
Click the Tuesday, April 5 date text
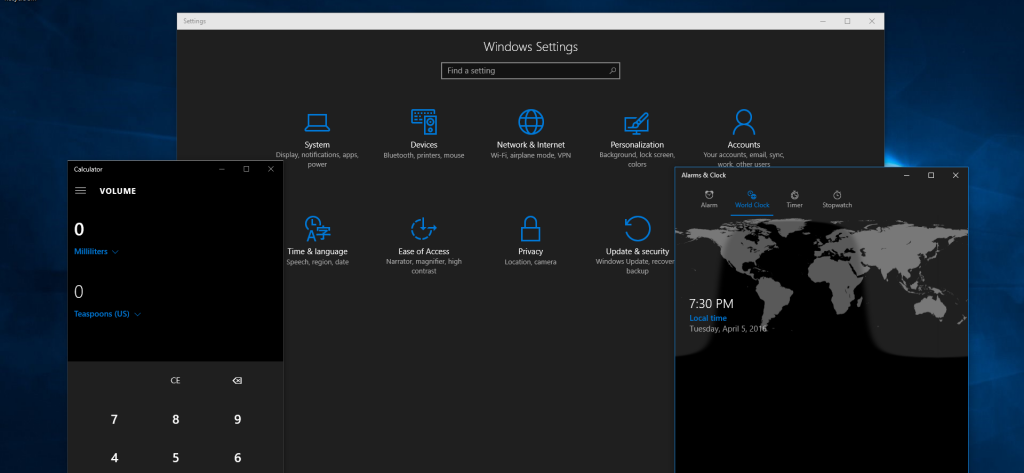[728, 329]
